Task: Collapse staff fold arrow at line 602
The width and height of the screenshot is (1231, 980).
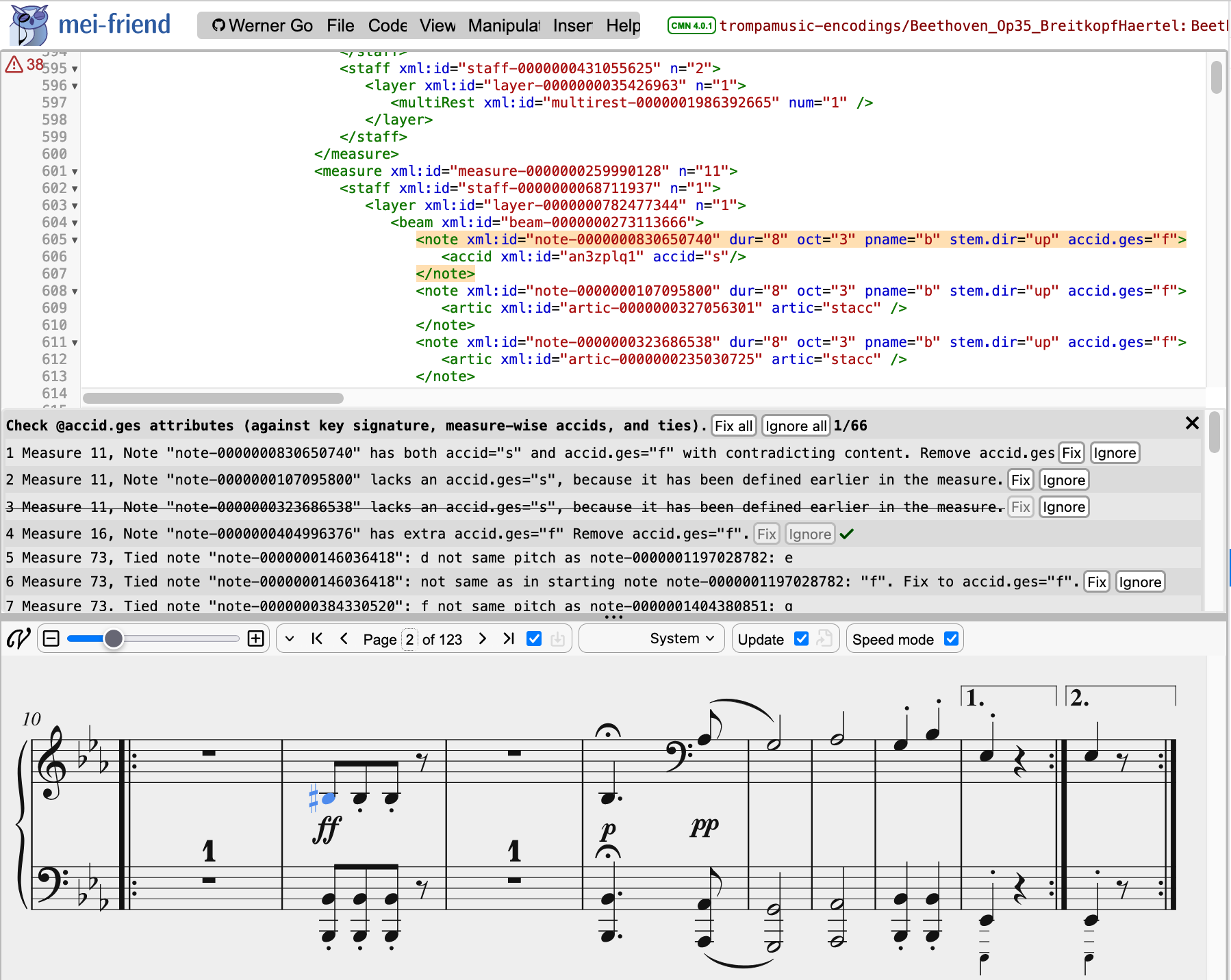Action: [x=75, y=189]
